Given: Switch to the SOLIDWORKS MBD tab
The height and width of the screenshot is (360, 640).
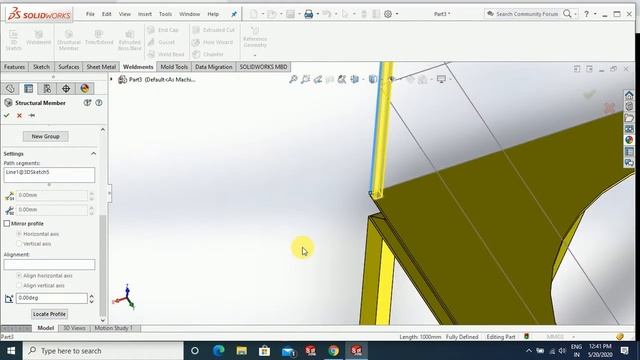Looking at the screenshot, I should (263, 67).
